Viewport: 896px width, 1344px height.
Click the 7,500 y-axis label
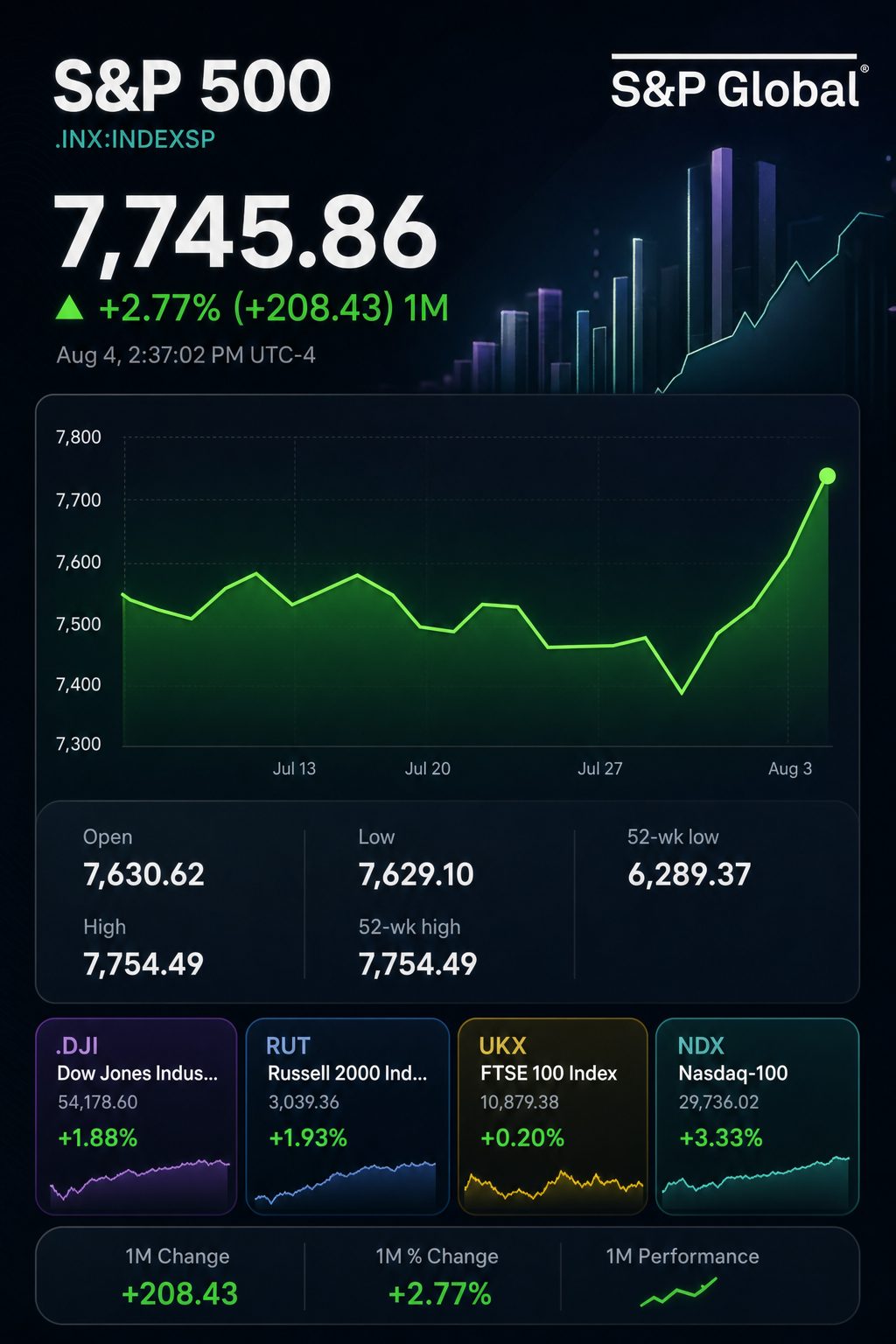[x=79, y=624]
